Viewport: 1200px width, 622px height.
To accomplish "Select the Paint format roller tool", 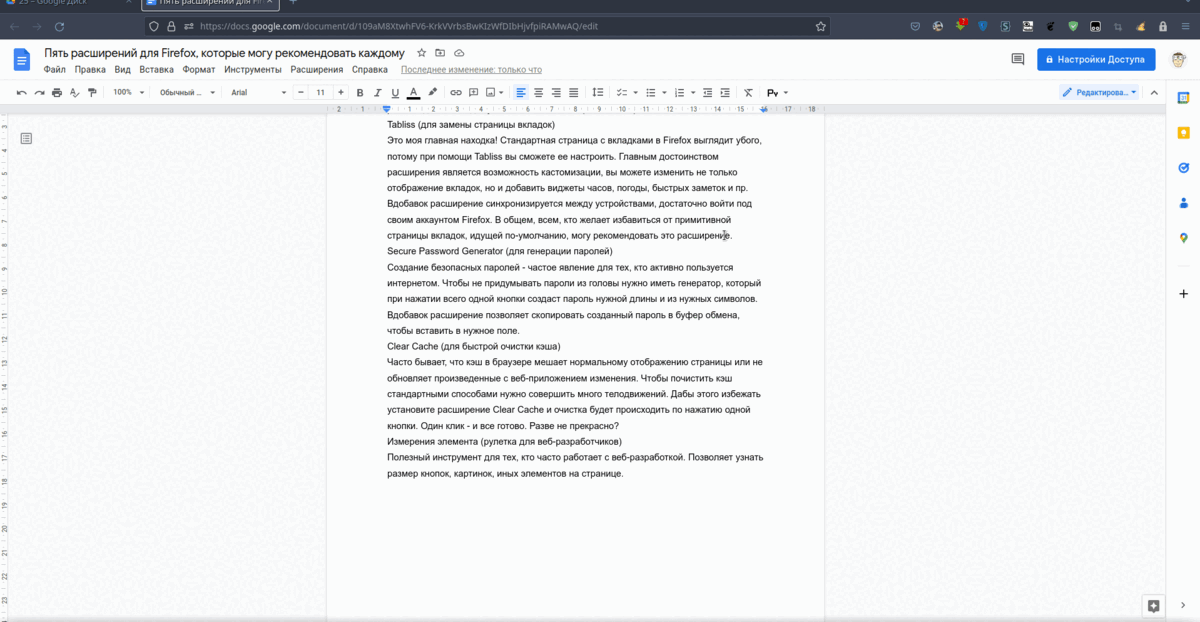I will (92, 92).
